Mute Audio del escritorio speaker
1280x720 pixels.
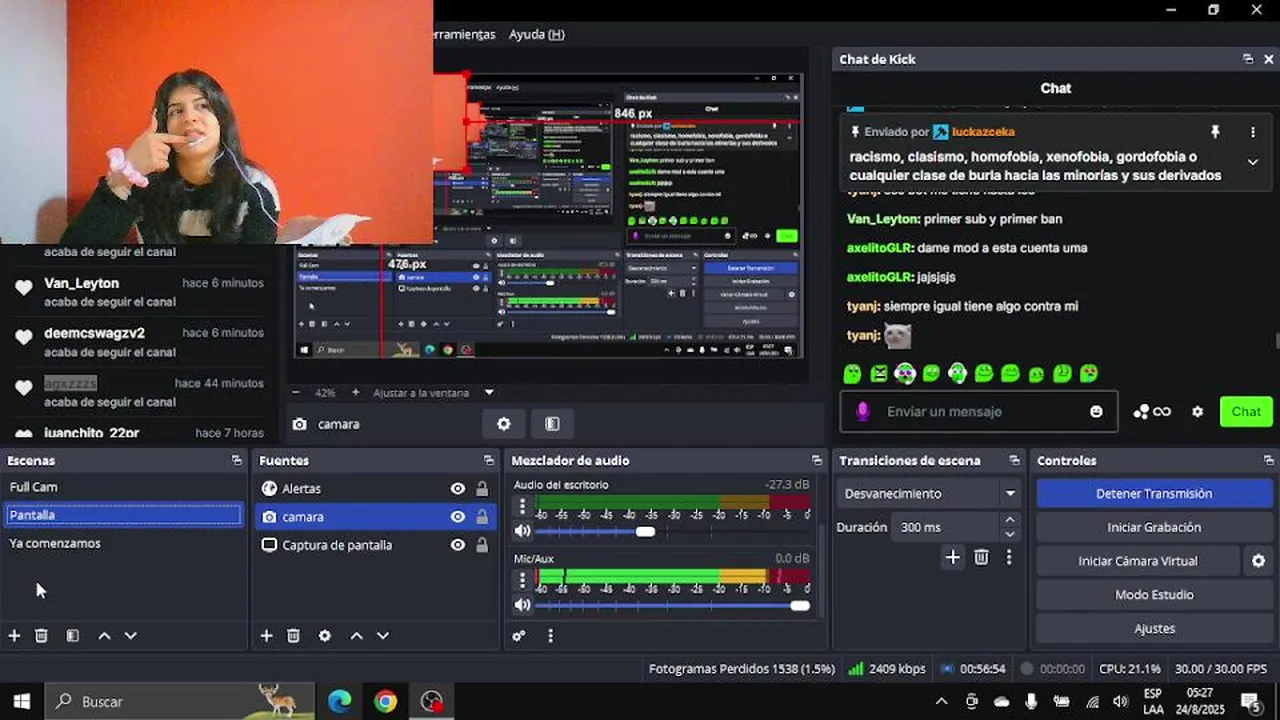click(x=522, y=532)
